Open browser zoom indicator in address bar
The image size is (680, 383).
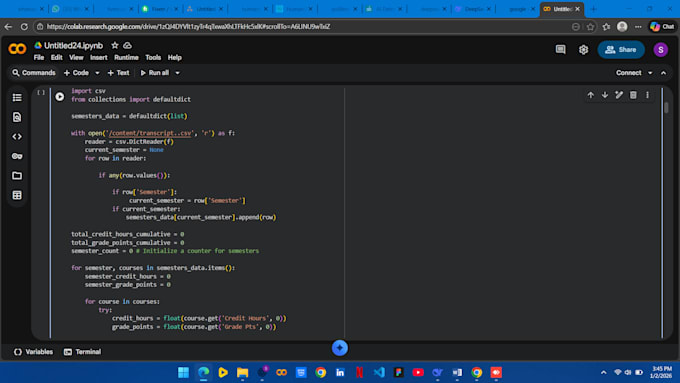coord(575,26)
